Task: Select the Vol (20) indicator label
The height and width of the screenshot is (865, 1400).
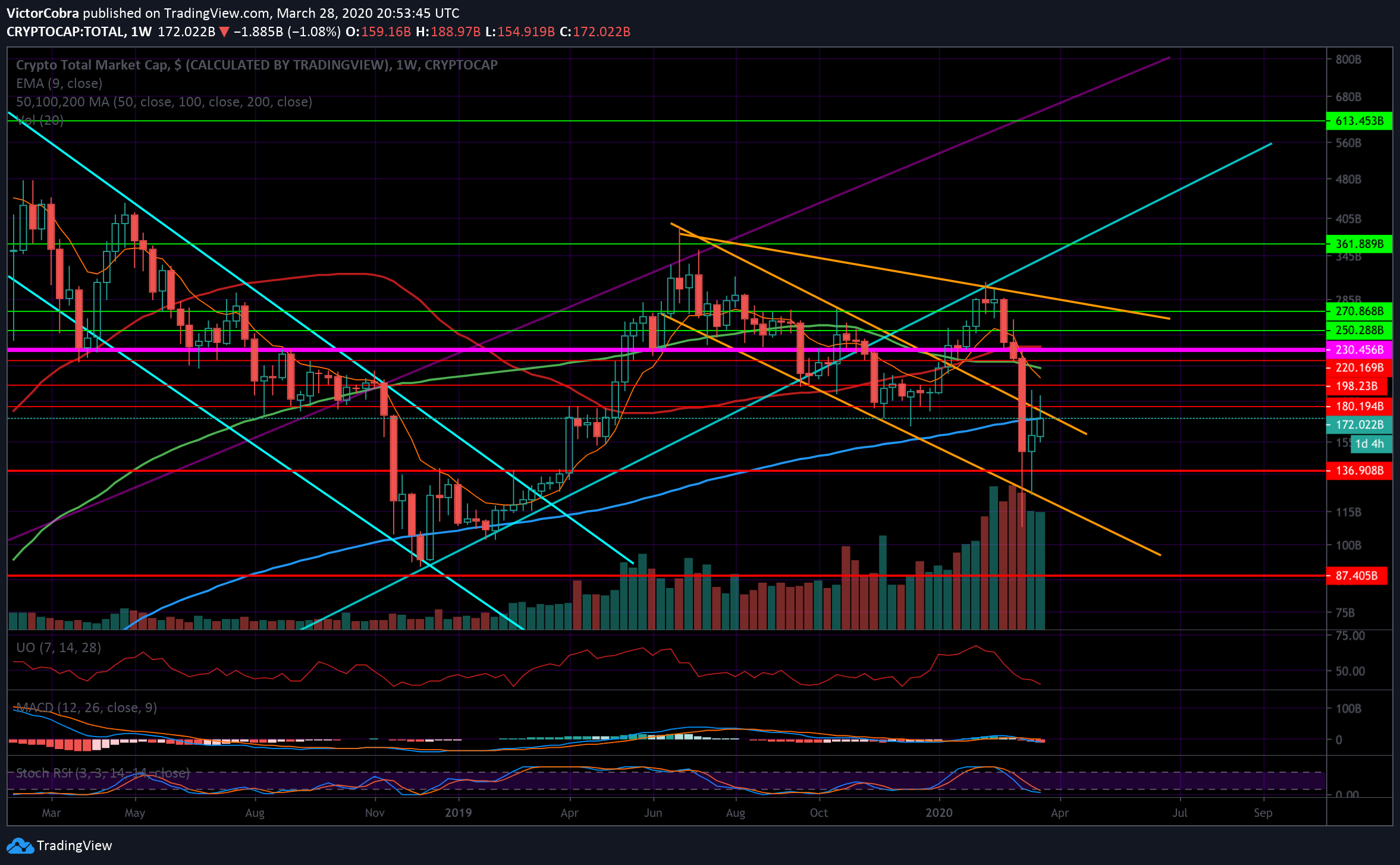Action: [40, 120]
